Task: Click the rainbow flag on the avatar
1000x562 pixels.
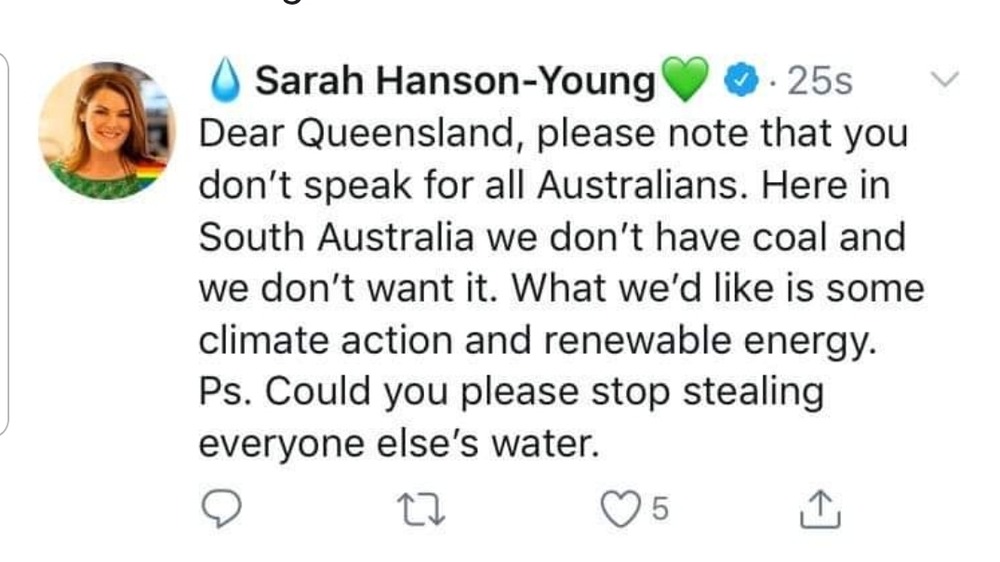Action: pyautogui.click(x=152, y=168)
